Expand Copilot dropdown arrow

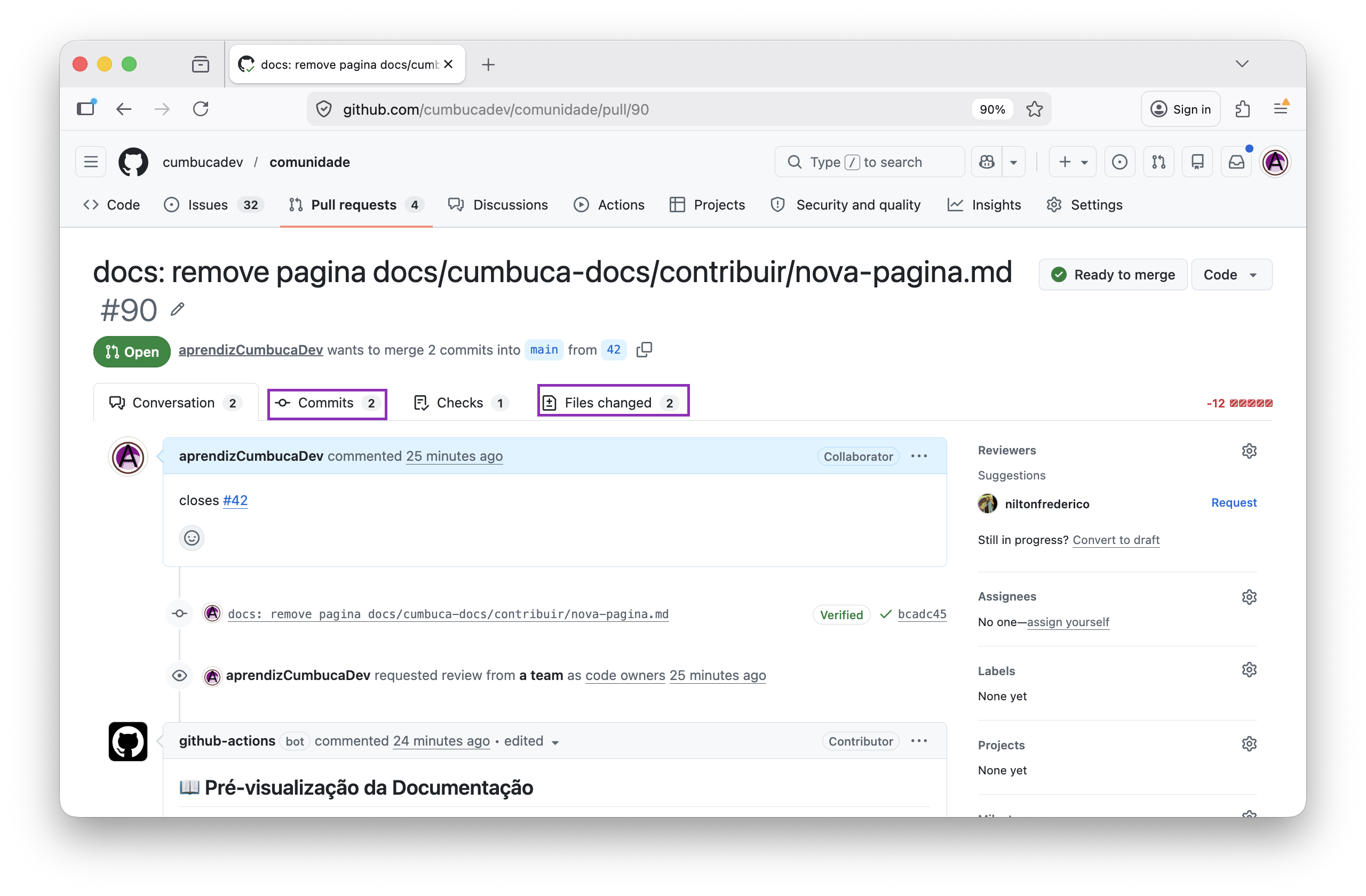[1014, 162]
